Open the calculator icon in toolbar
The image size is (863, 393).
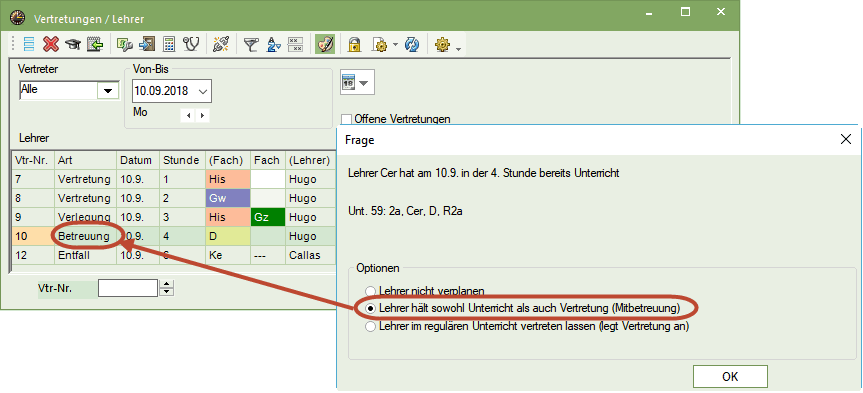point(170,44)
